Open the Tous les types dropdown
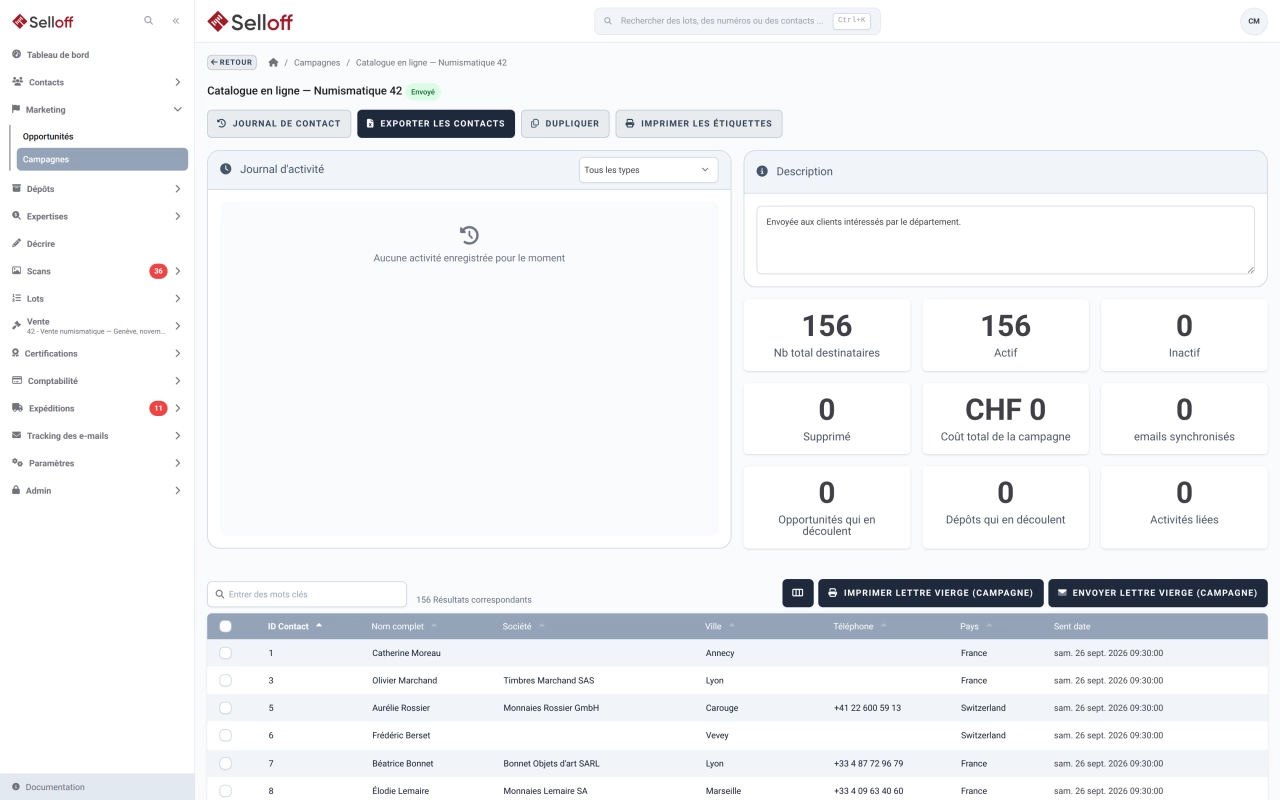The height and width of the screenshot is (800, 1280). (648, 170)
